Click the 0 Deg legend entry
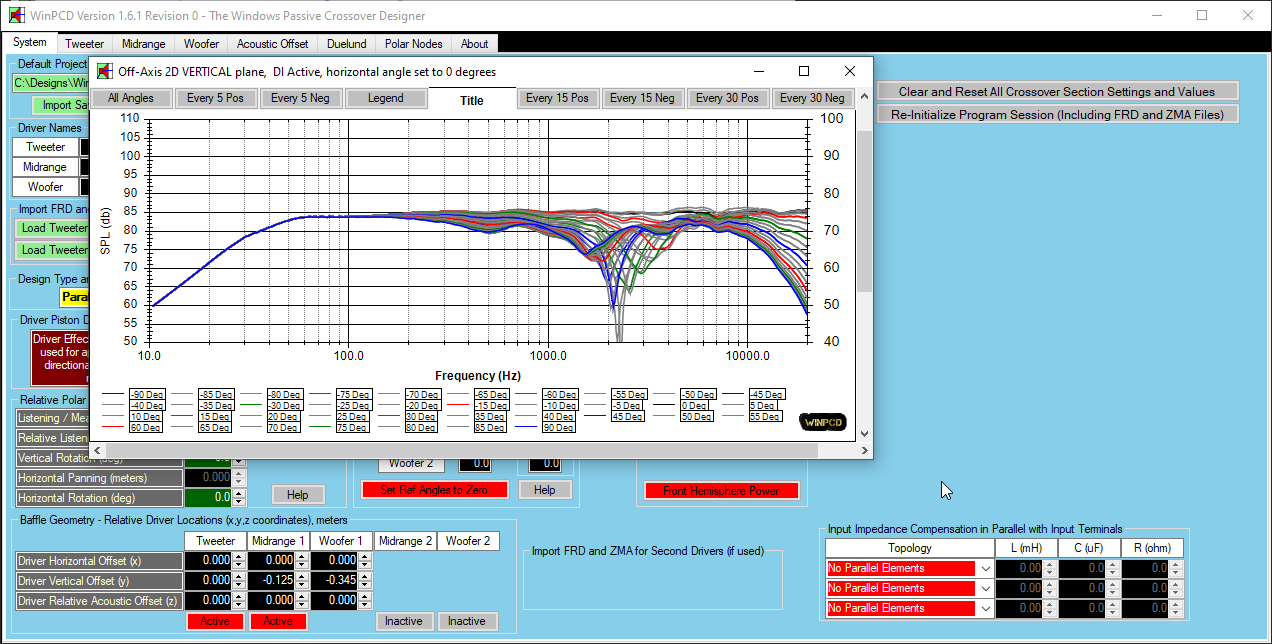 tap(695, 406)
